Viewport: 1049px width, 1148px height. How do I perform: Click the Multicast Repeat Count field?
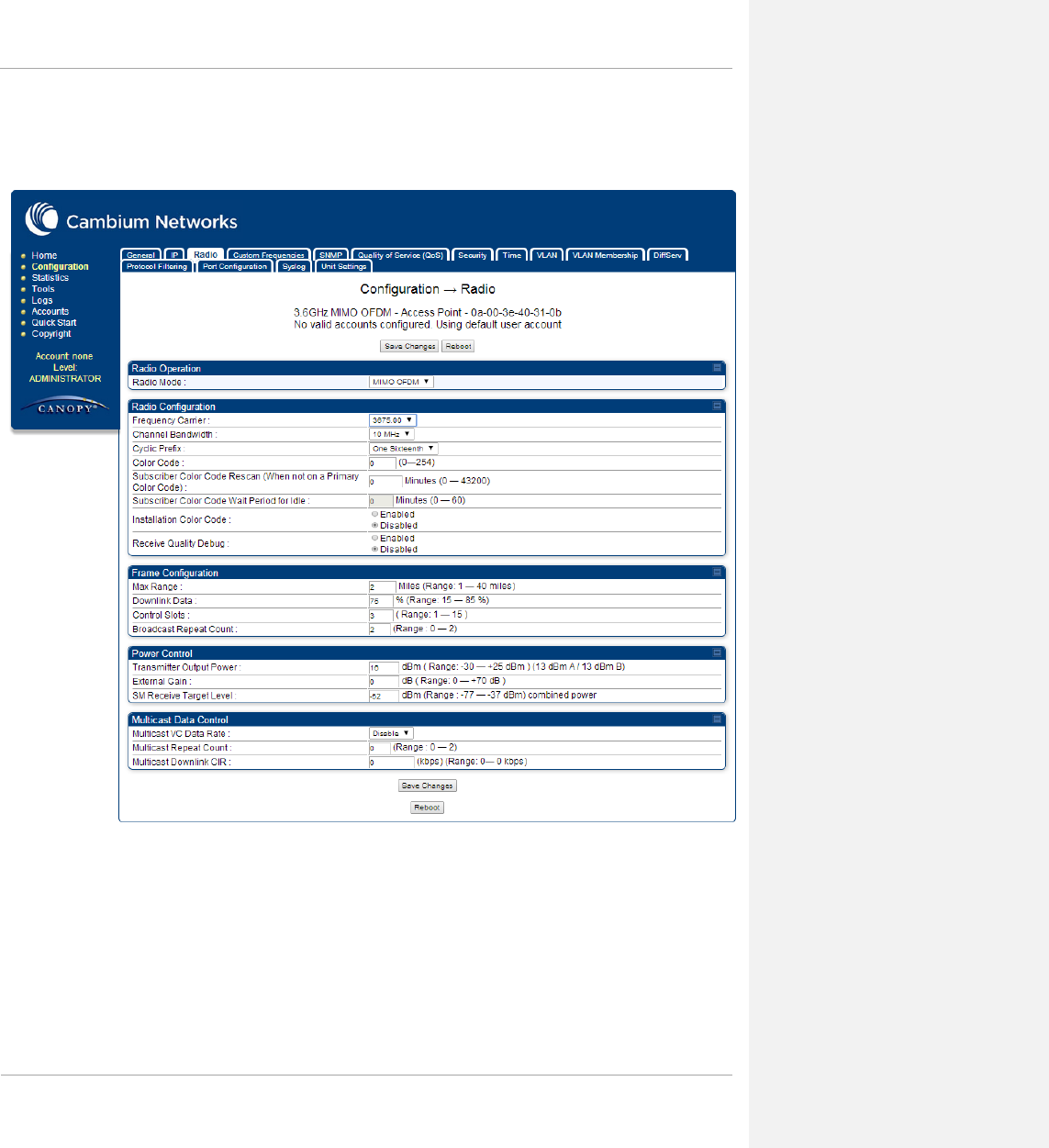[x=380, y=748]
